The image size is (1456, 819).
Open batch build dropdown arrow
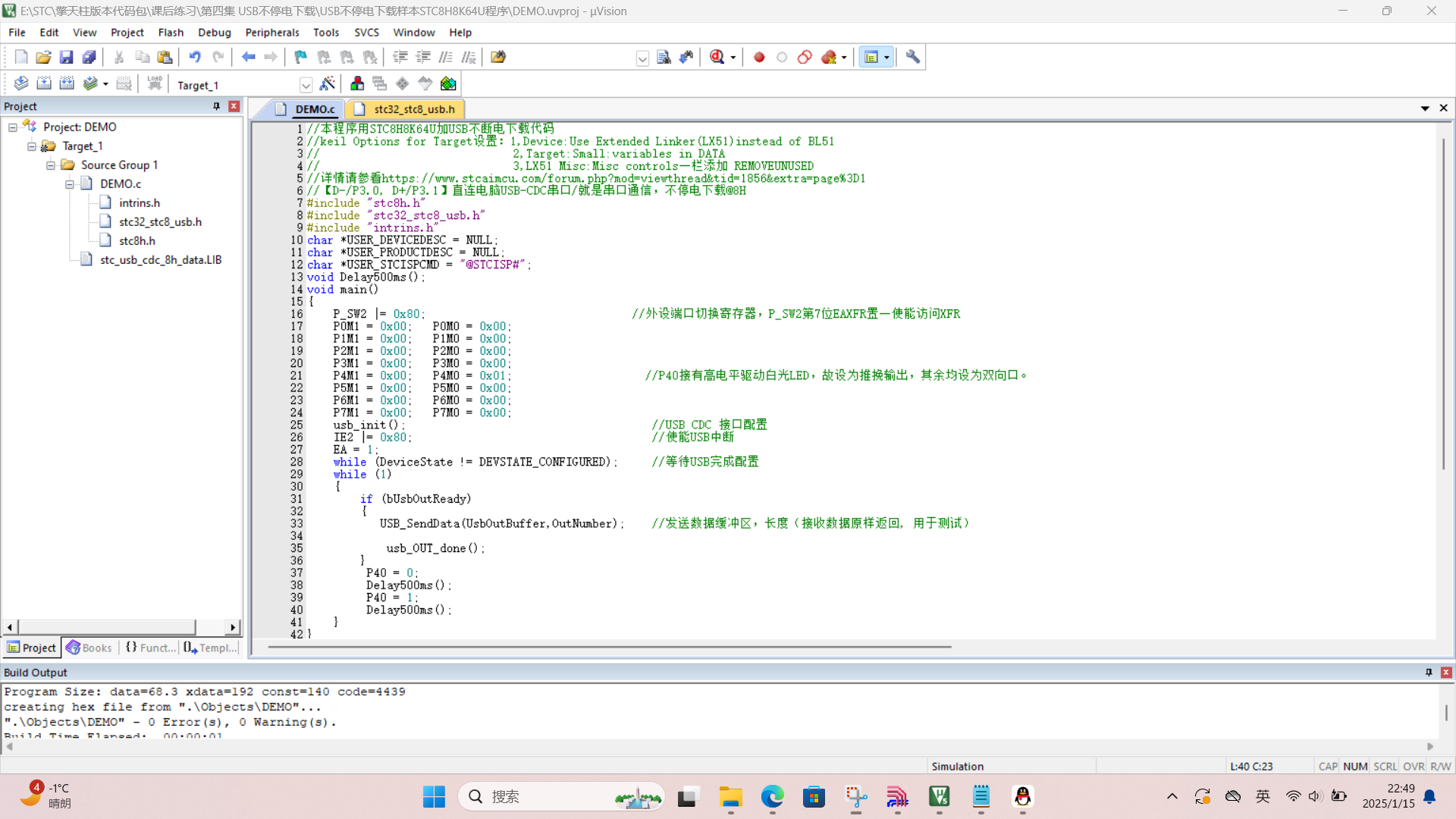coord(105,84)
